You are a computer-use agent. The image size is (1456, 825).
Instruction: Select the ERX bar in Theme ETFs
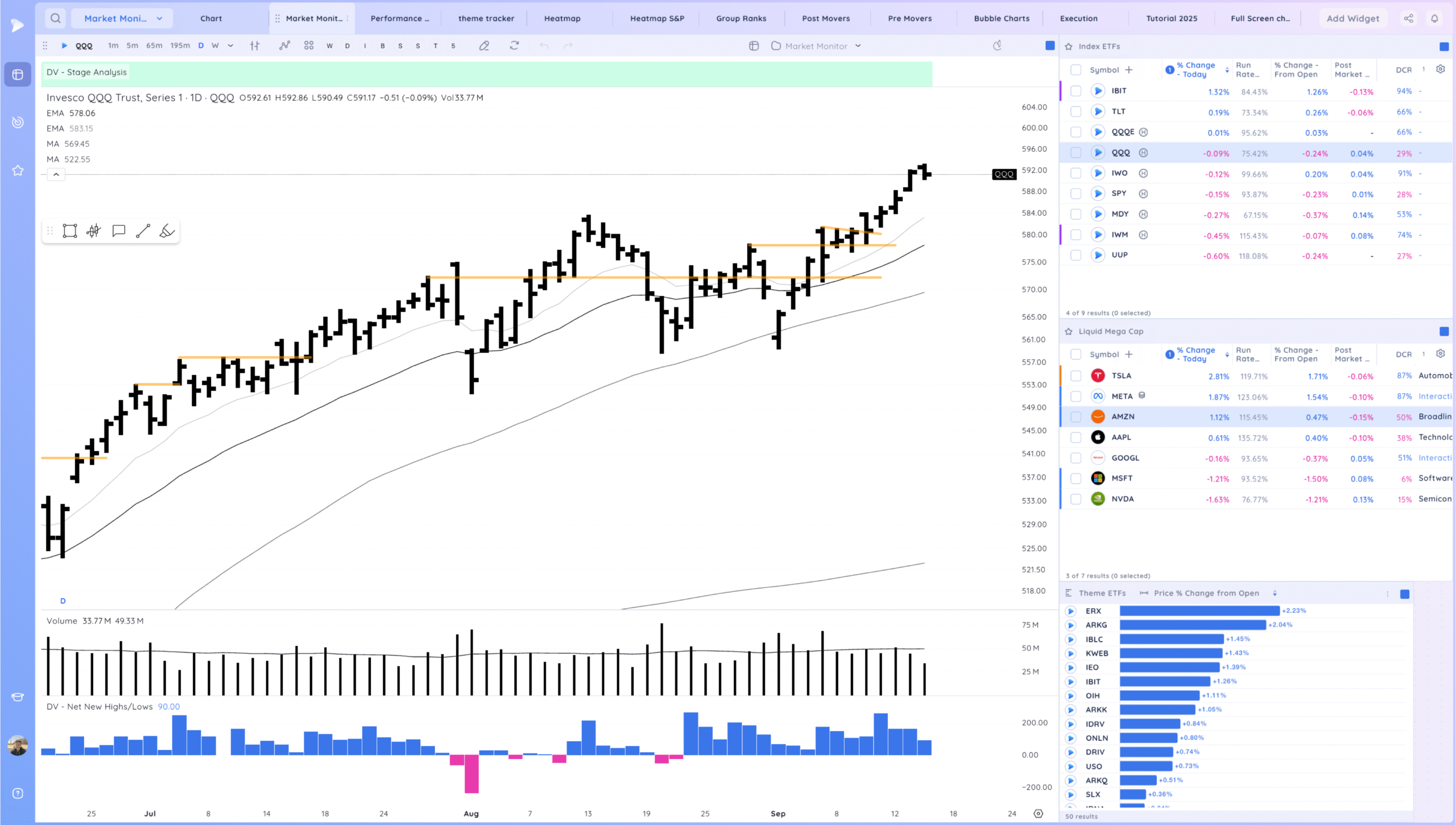pyautogui.click(x=1199, y=610)
